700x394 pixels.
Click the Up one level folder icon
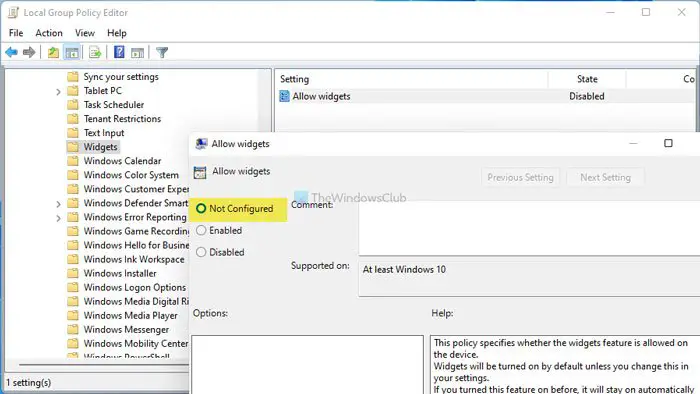point(53,53)
